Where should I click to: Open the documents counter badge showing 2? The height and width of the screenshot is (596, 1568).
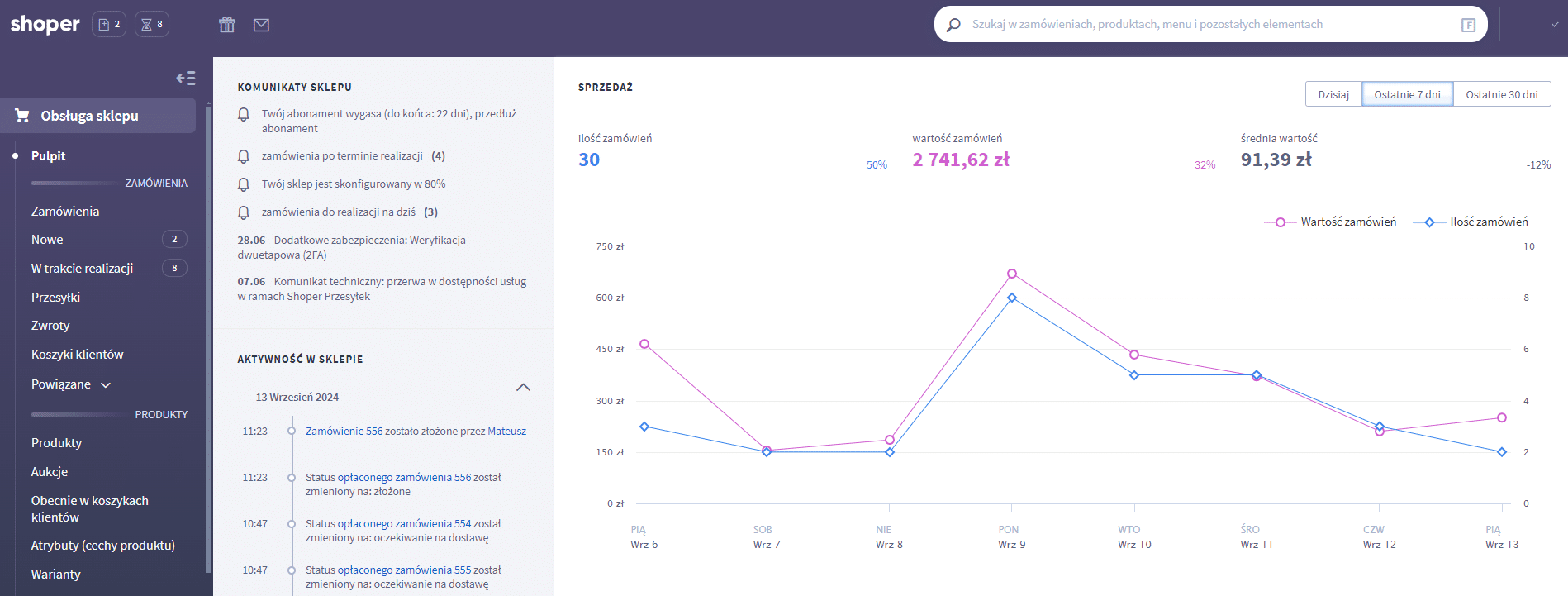(x=109, y=25)
